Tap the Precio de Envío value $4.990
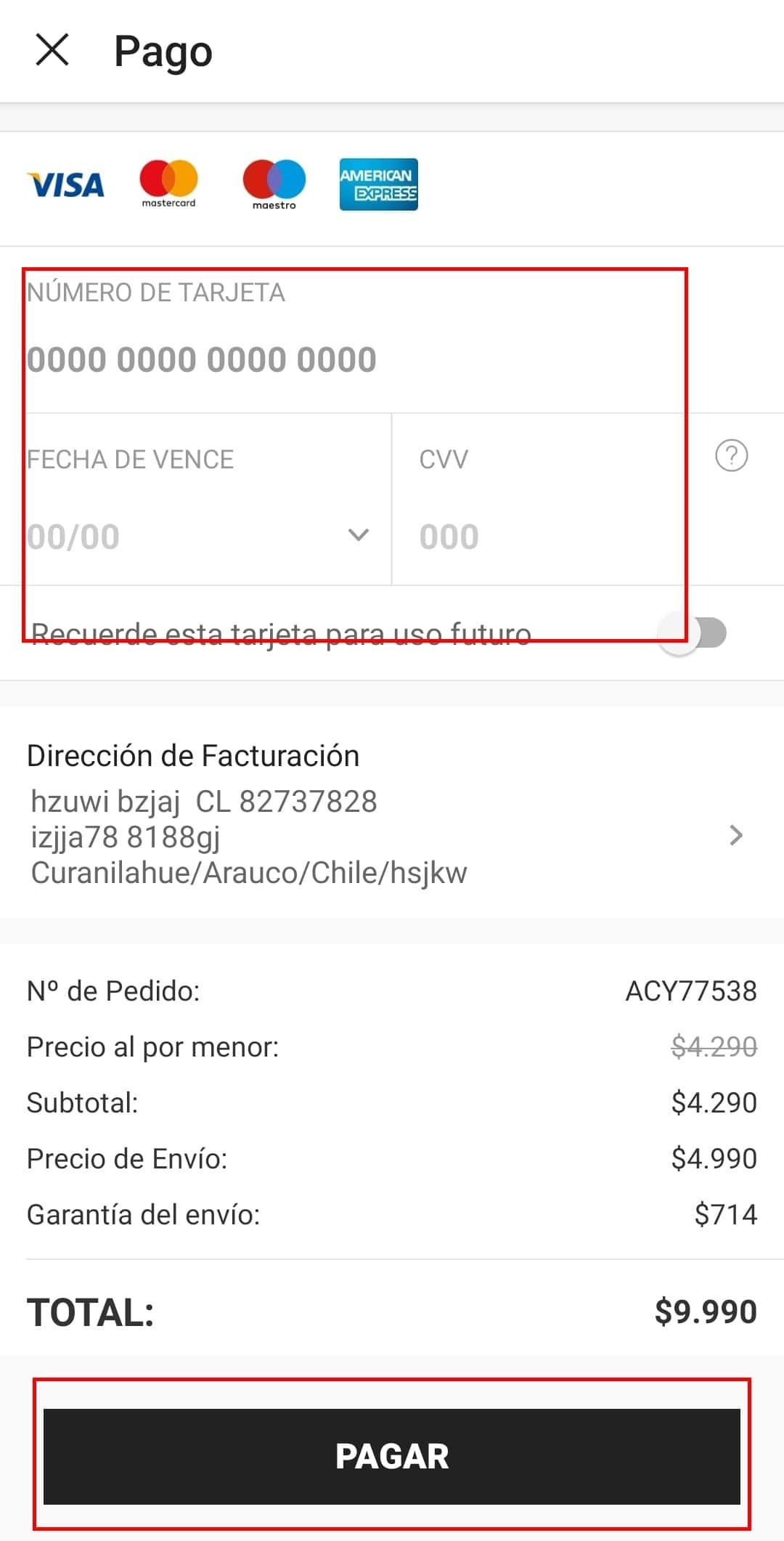784x1541 pixels. 714,1158
